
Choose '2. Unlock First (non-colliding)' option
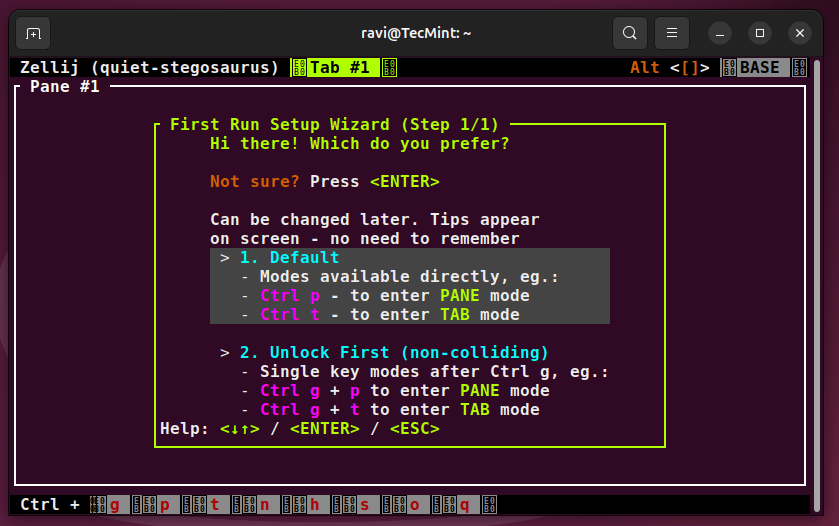click(x=394, y=352)
